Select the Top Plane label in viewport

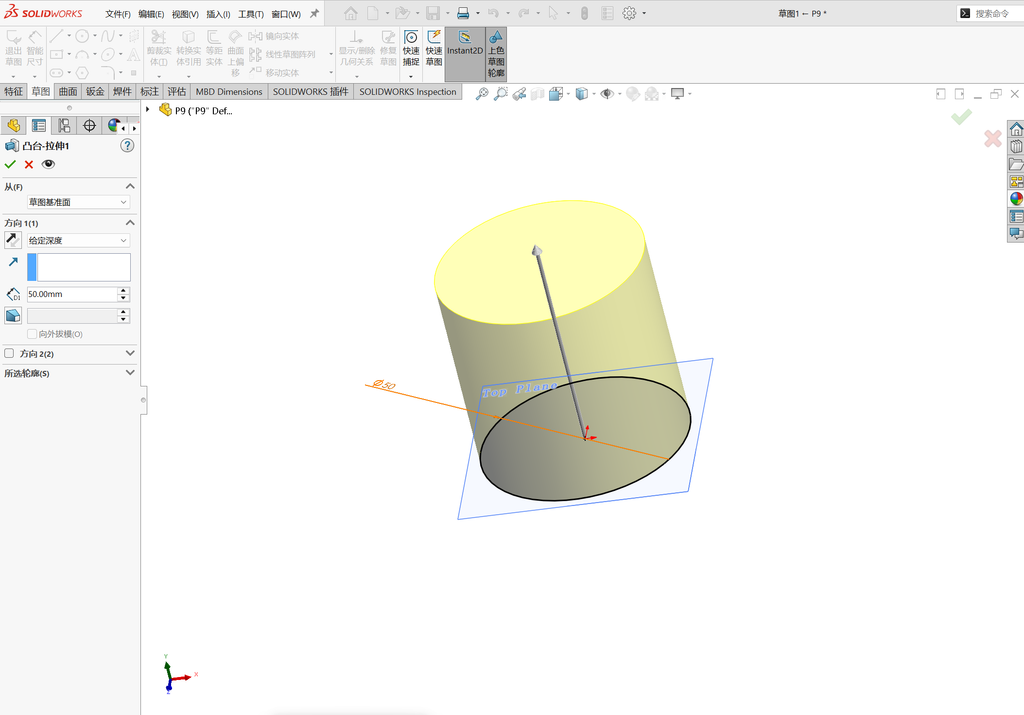[520, 390]
